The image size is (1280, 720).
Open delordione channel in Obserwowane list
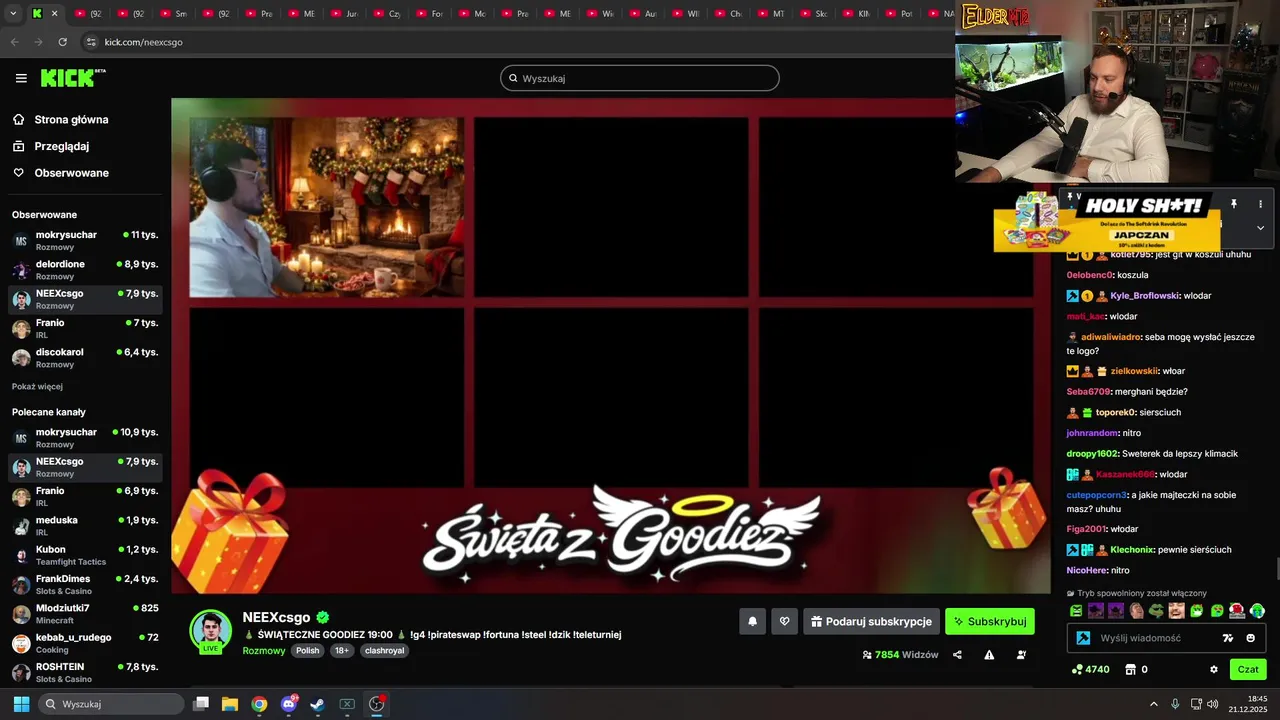pyautogui.click(x=85, y=270)
